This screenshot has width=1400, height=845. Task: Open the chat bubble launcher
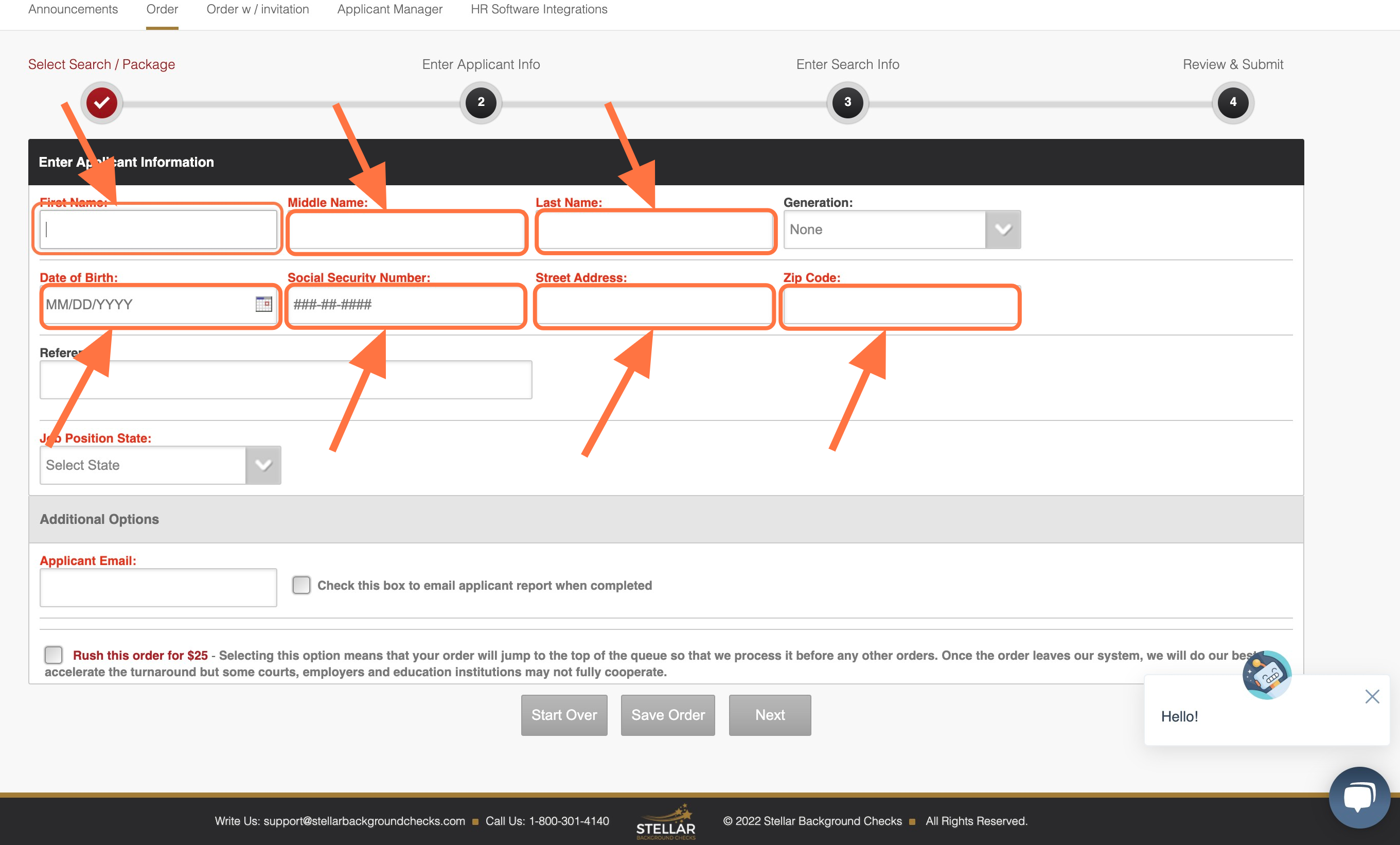1359,797
